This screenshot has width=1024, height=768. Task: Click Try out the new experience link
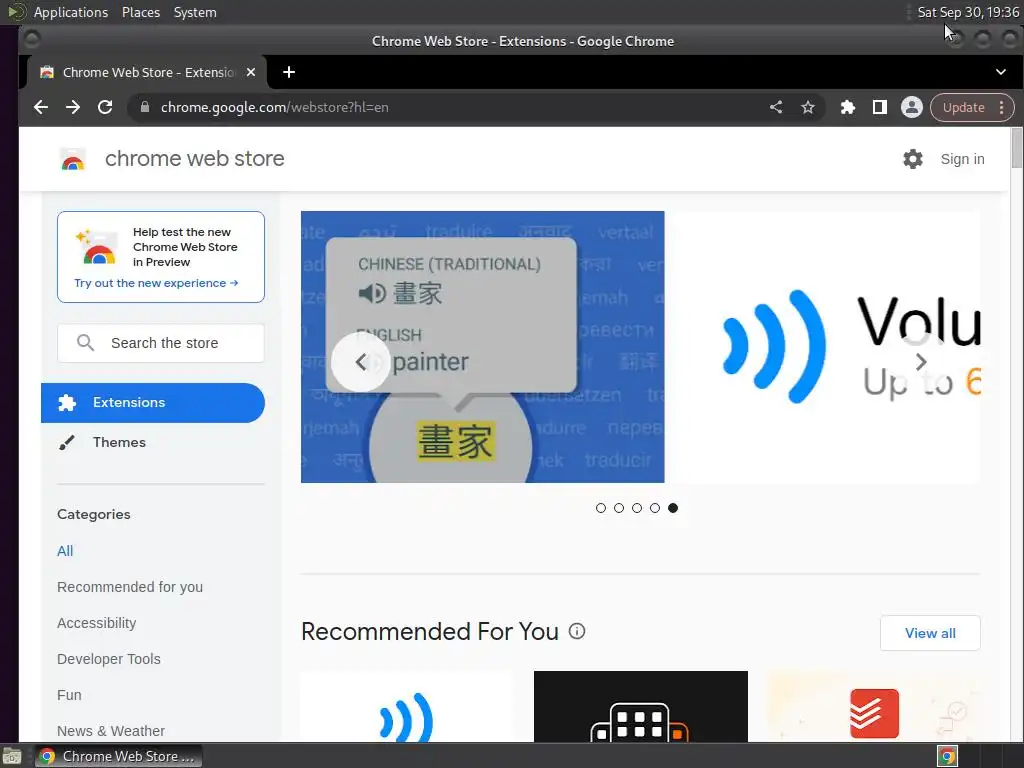point(156,283)
